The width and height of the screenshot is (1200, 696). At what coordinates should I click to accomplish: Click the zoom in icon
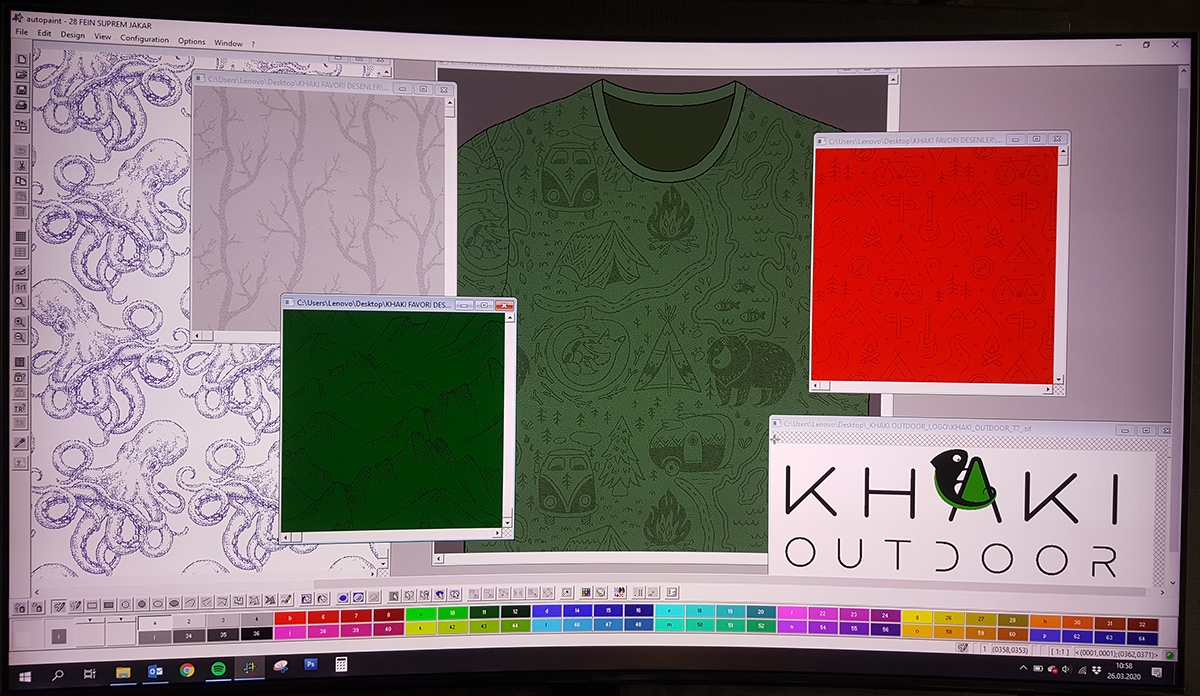(22, 322)
